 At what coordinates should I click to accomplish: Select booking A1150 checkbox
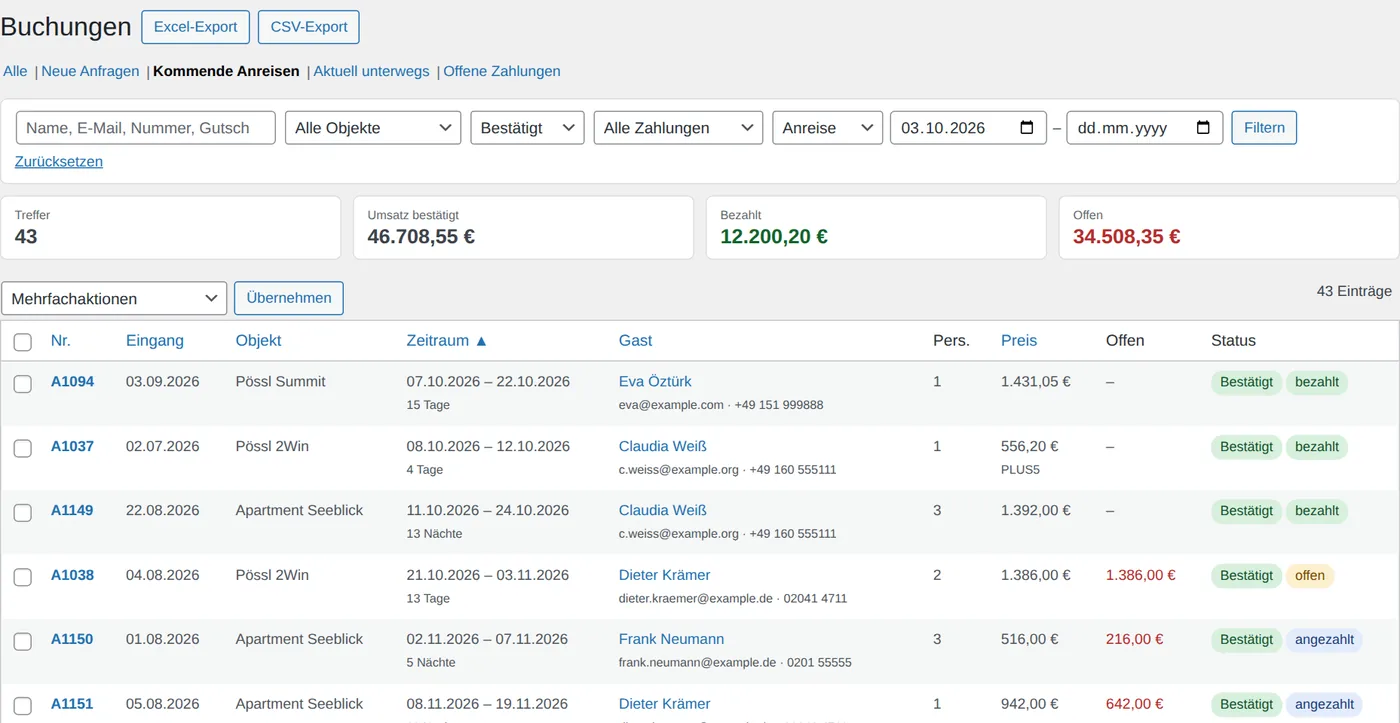(x=22, y=641)
